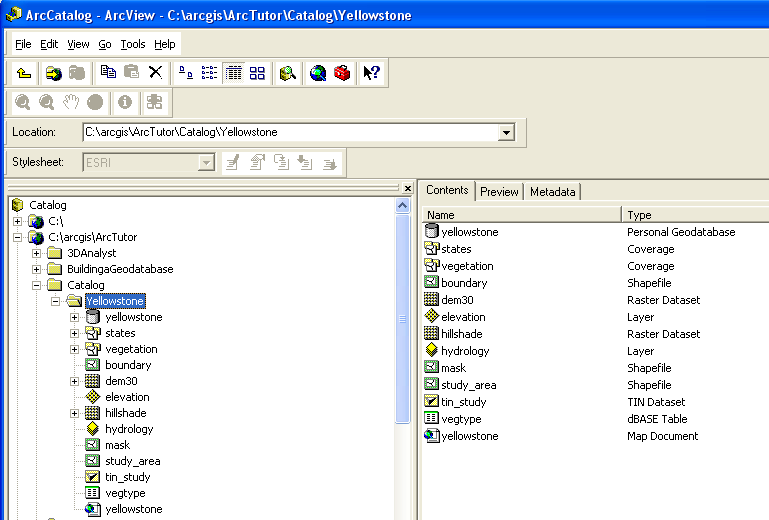
Task: Select tin_study in the Catalog tree
Action: [x=128, y=477]
